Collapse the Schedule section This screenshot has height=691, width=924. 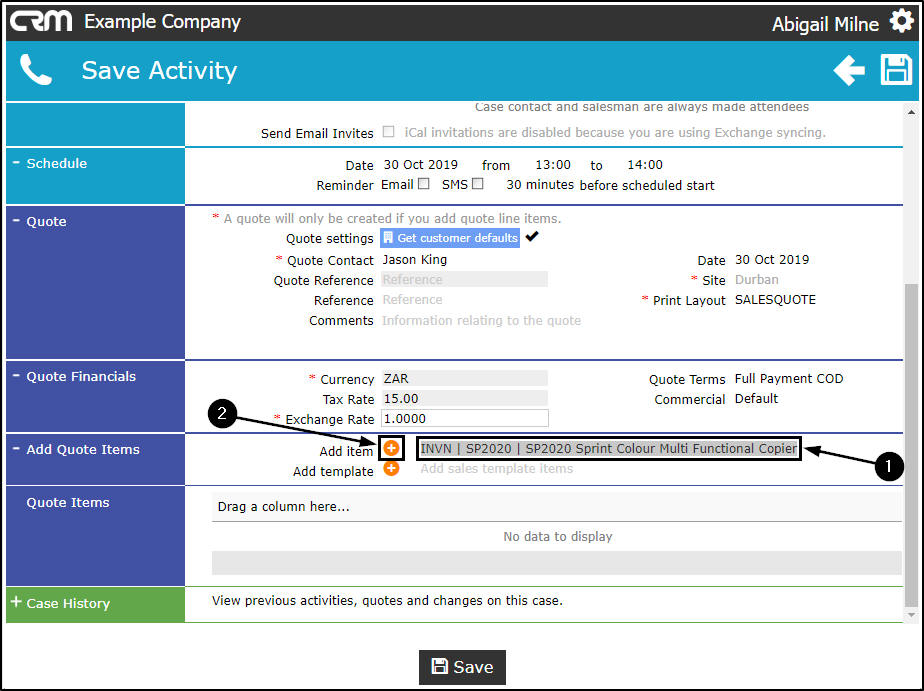click(16, 163)
